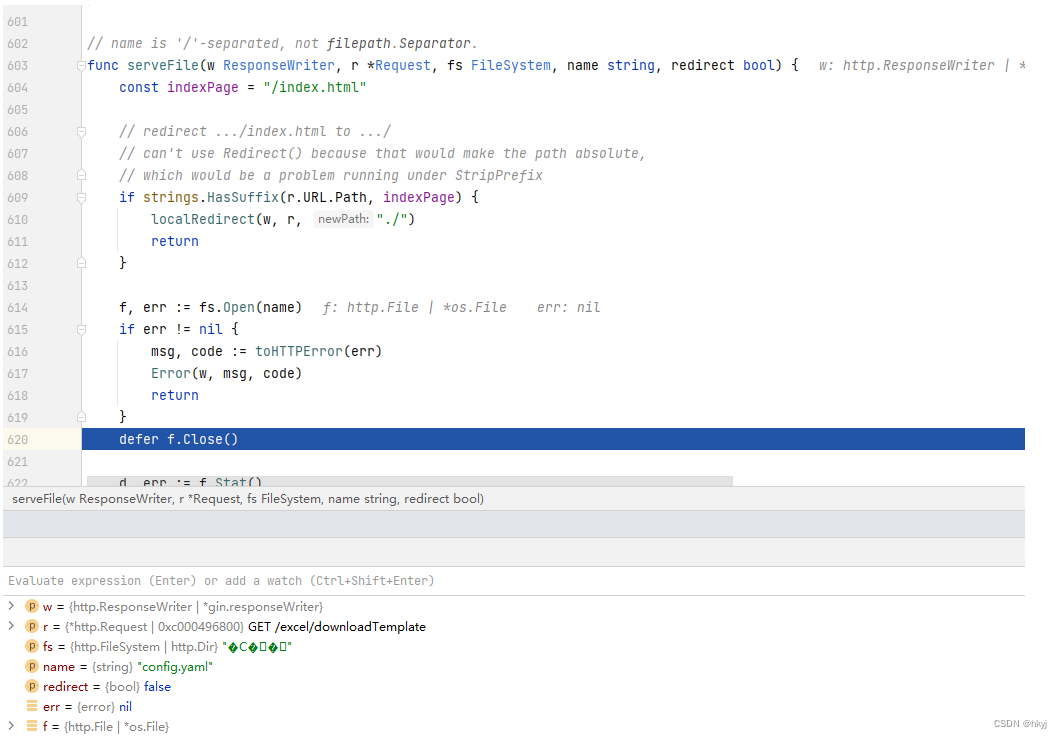
Task: Click the variable icon beside "err"
Action: pos(31,706)
